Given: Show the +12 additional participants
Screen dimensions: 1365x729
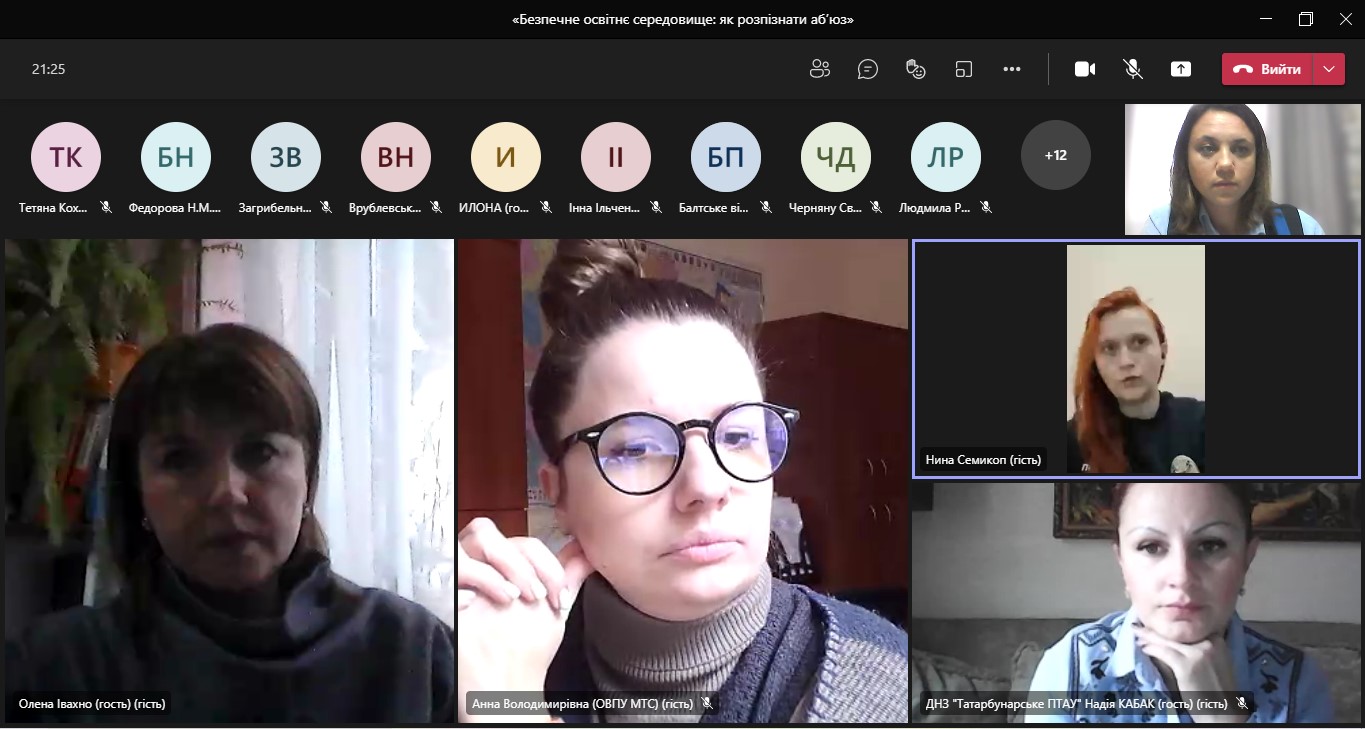Looking at the screenshot, I should [x=1055, y=155].
